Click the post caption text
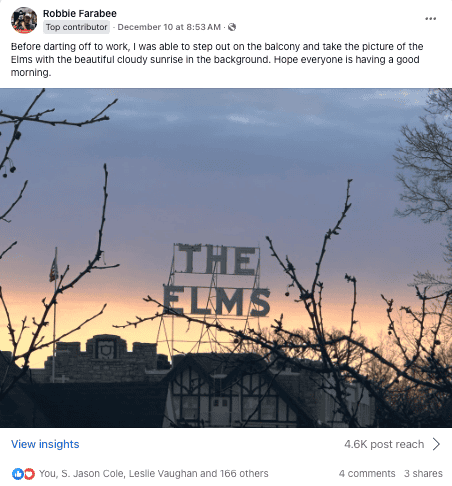The height and width of the screenshot is (486, 452). tap(217, 59)
